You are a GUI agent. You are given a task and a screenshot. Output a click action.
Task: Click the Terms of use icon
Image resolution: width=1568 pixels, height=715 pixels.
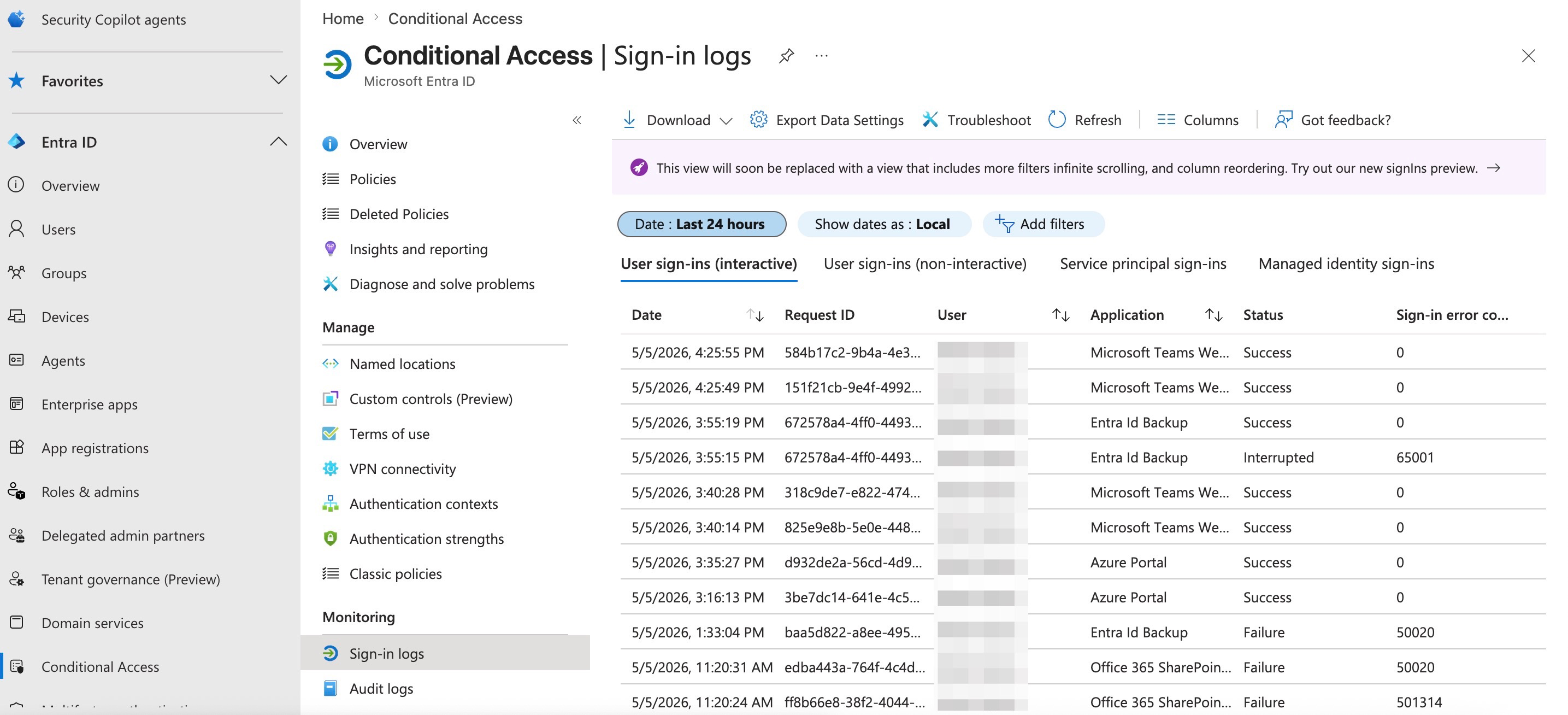[330, 433]
